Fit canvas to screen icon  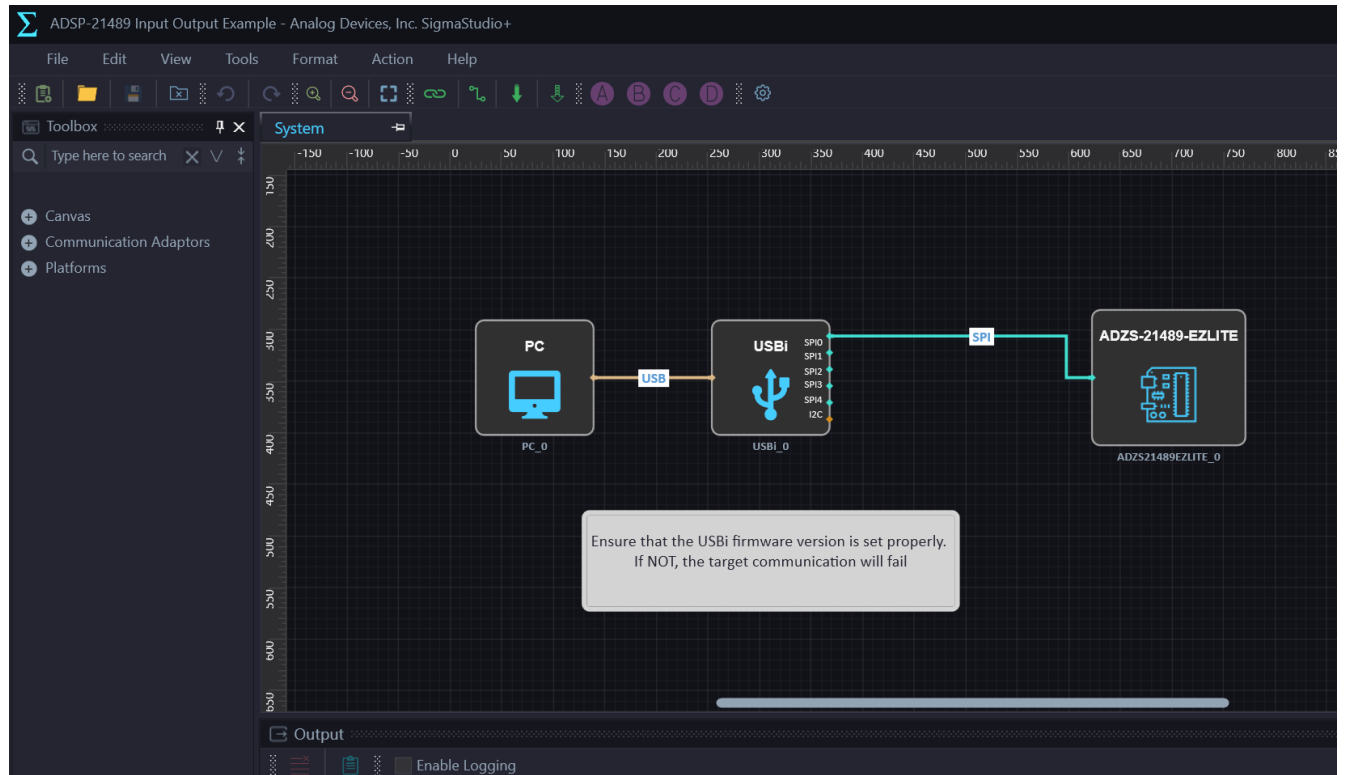click(388, 94)
